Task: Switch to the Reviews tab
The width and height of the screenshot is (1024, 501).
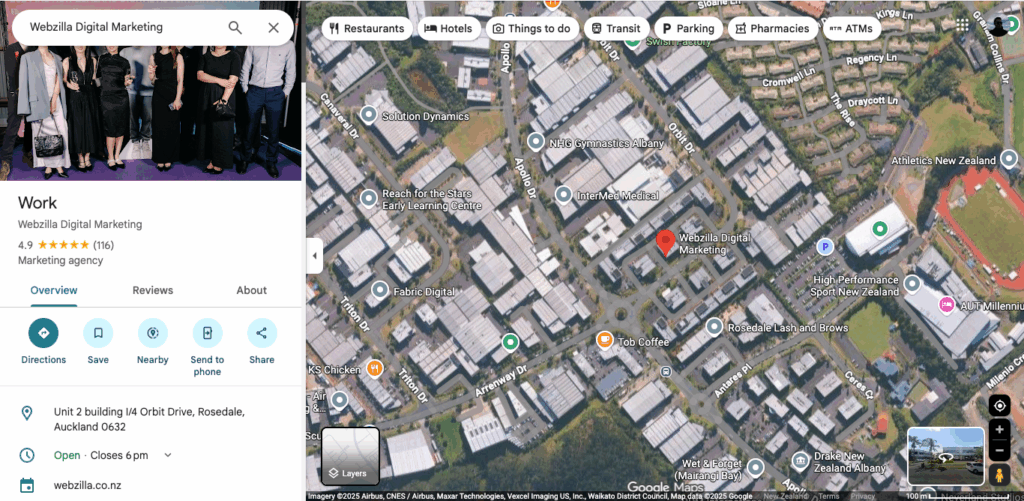Action: (153, 290)
